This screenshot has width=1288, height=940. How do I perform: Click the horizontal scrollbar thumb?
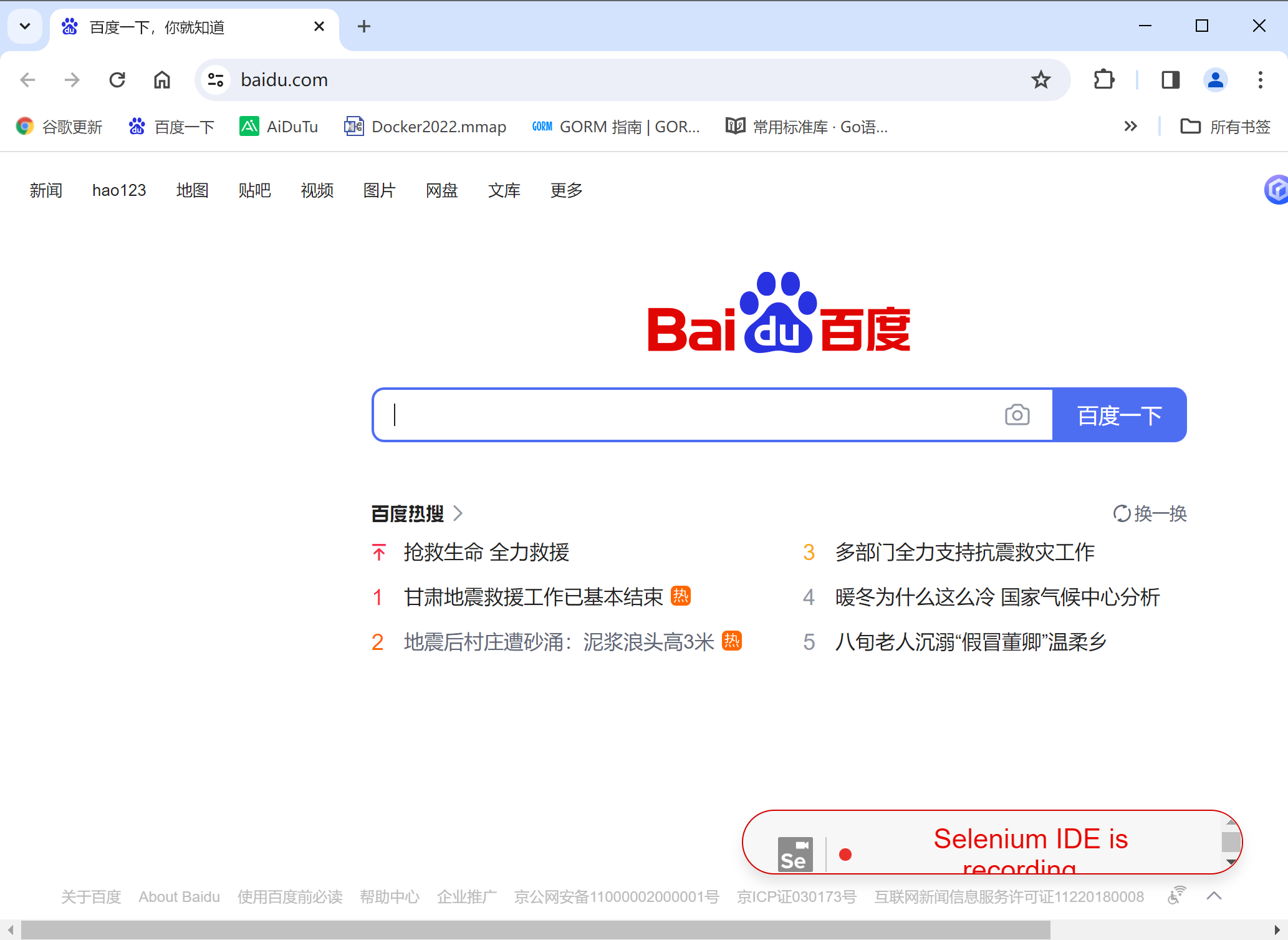(x=536, y=930)
